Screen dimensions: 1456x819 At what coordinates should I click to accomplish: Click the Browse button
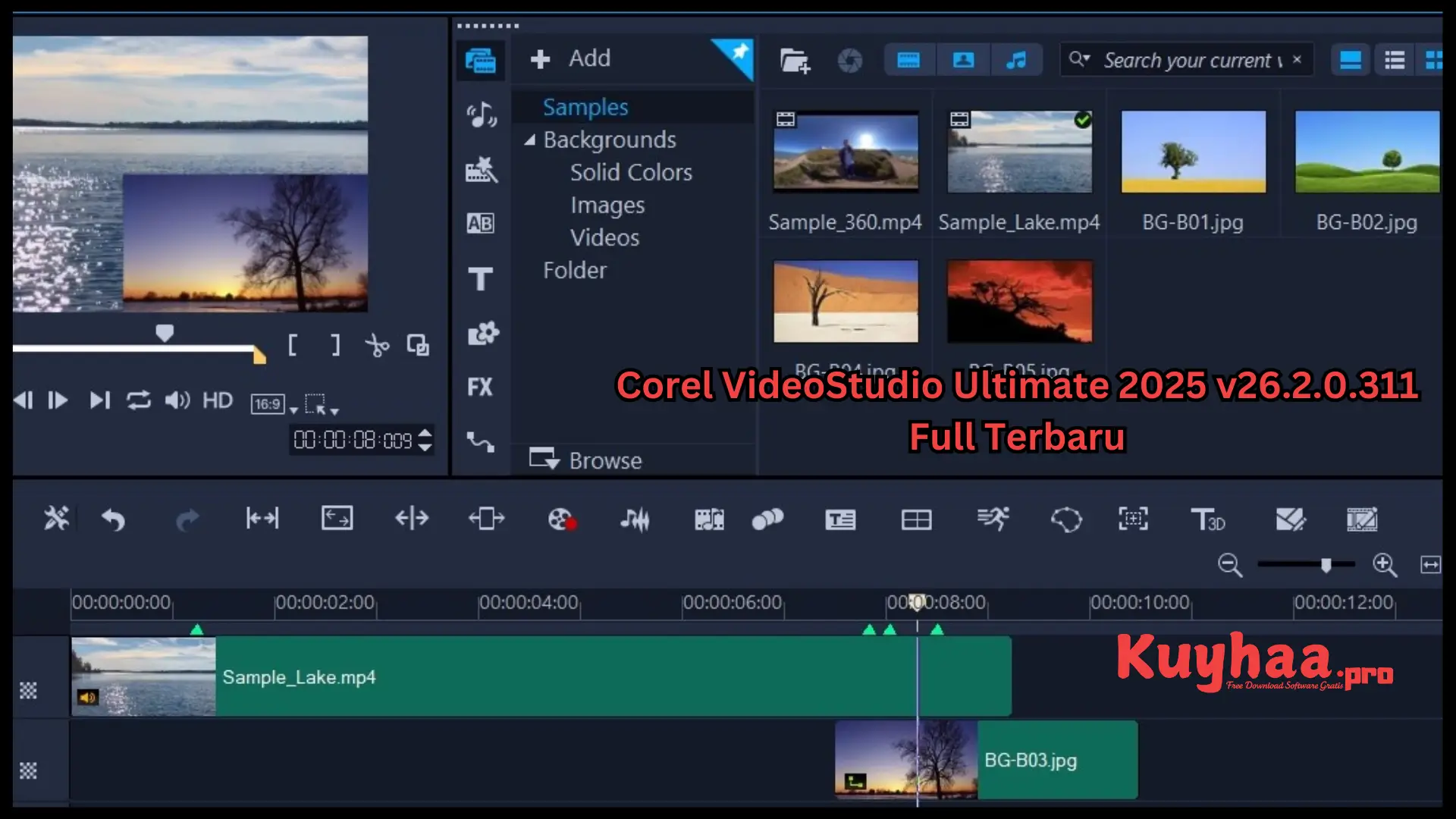click(585, 460)
